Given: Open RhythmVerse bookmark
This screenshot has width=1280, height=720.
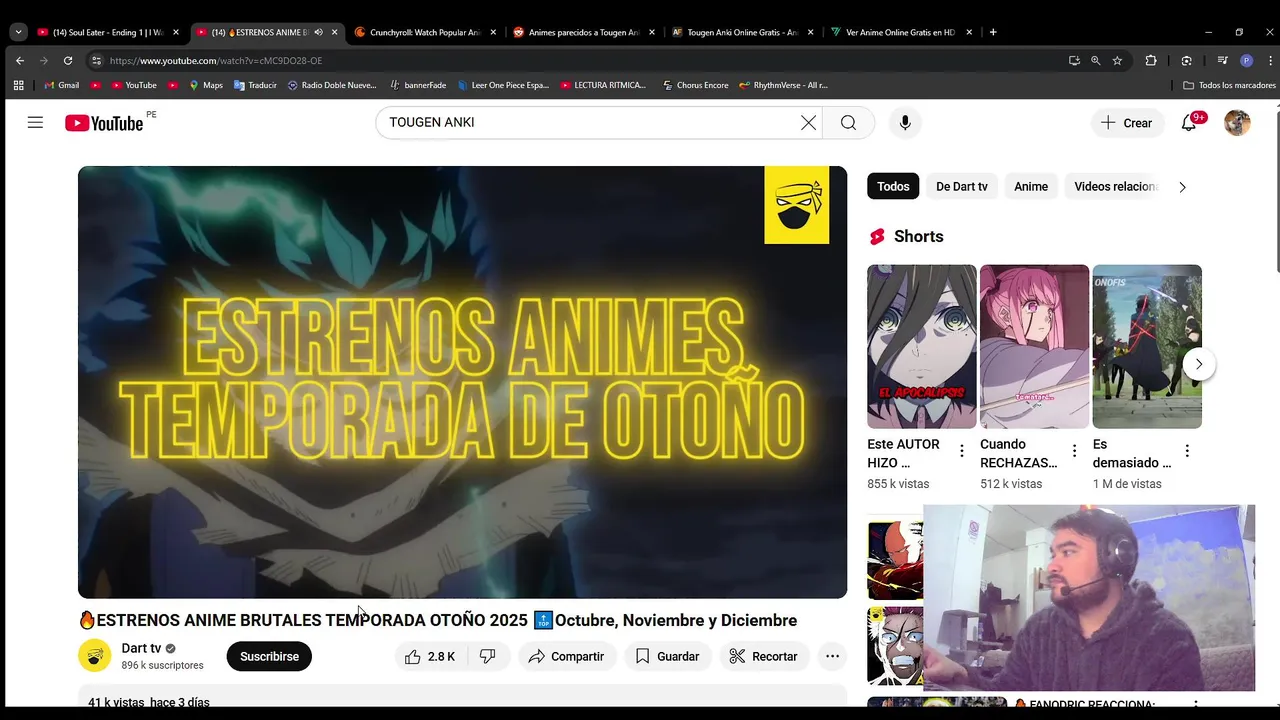Looking at the screenshot, I should pos(783,85).
